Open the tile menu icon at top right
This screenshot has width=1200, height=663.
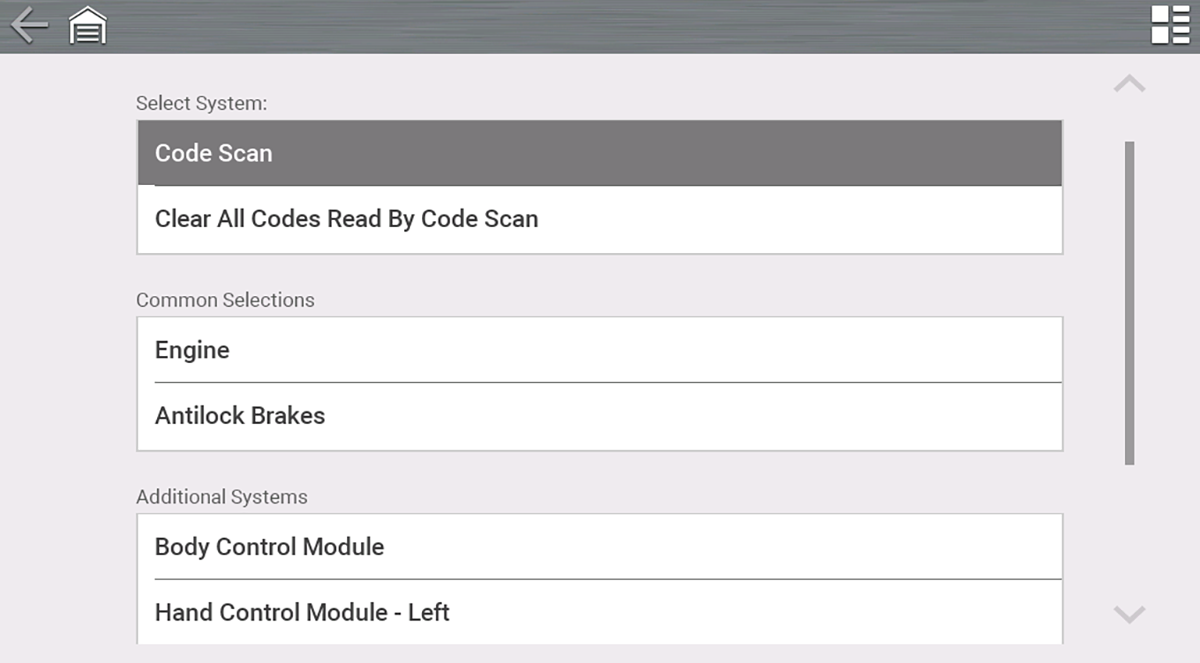point(1170,25)
